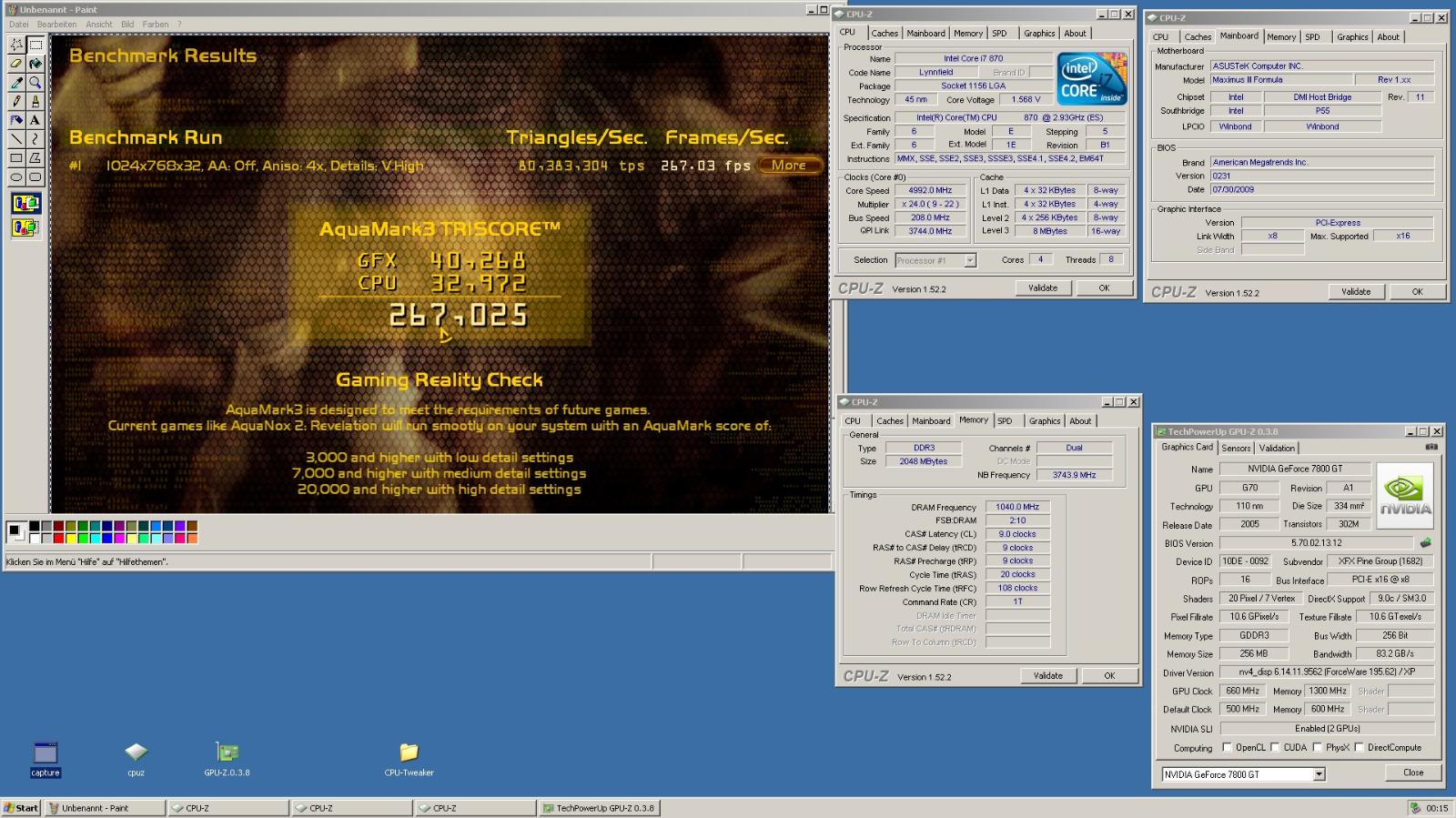This screenshot has height=818, width=1456.
Task: Select the dark red color swatch
Action: 58,526
